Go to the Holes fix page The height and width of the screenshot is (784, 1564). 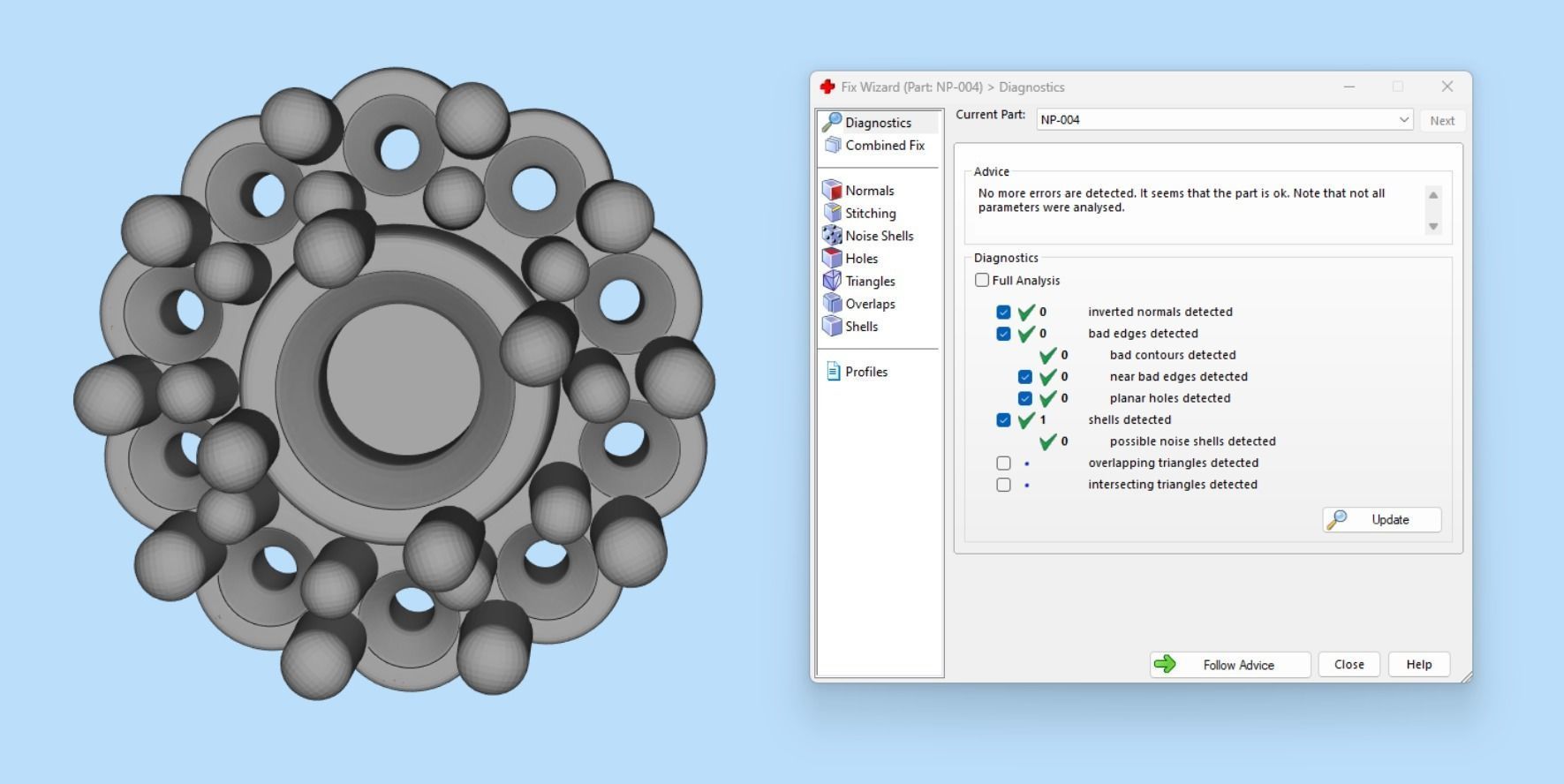(x=861, y=259)
